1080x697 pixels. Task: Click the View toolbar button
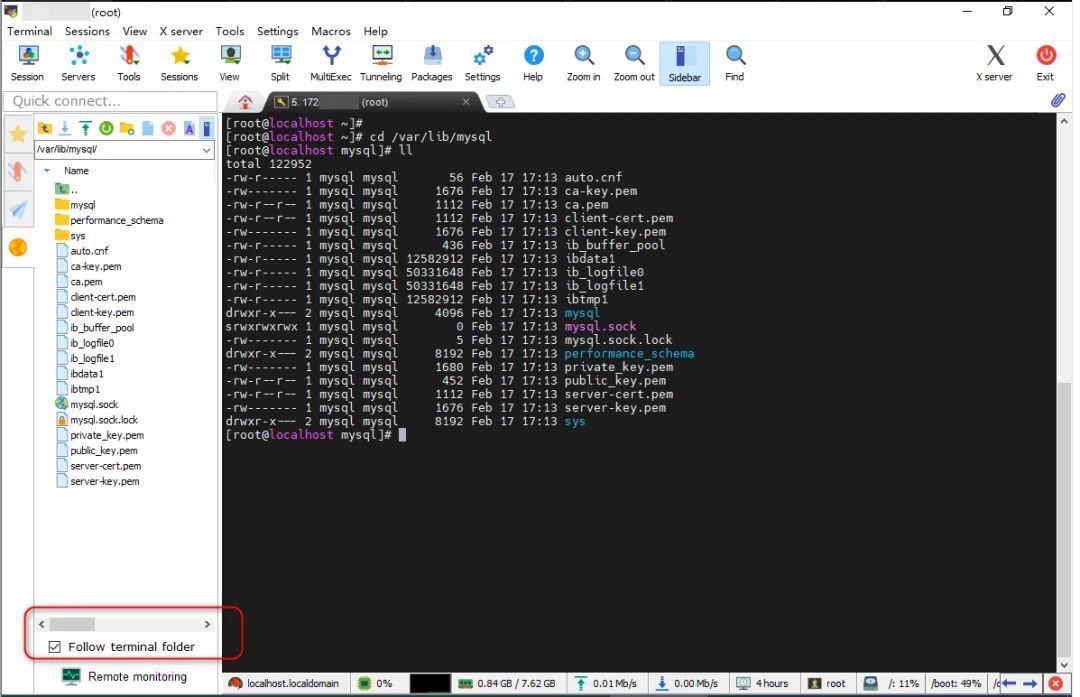pyautogui.click(x=229, y=63)
